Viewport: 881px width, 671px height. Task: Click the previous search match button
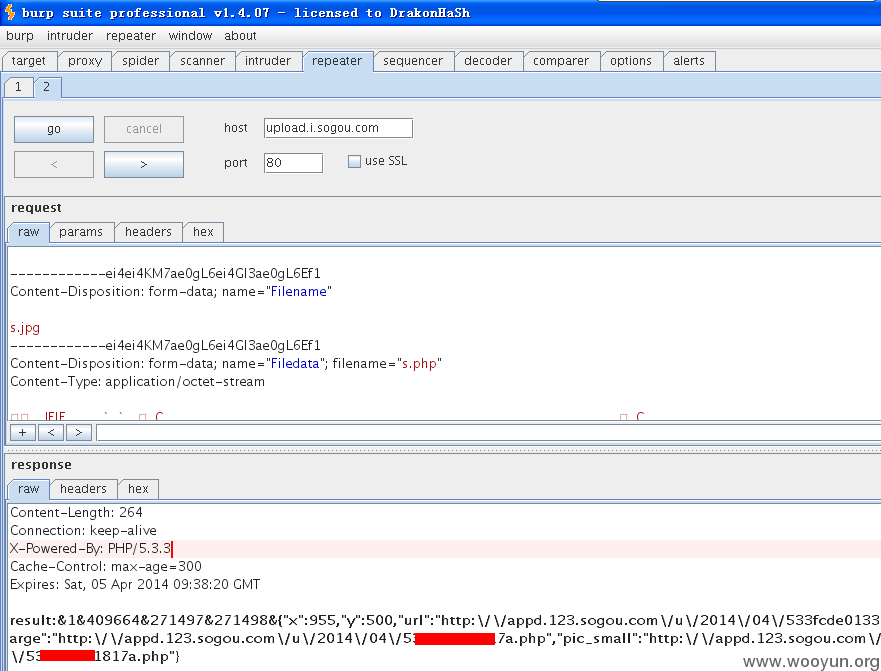pyautogui.click(x=51, y=432)
